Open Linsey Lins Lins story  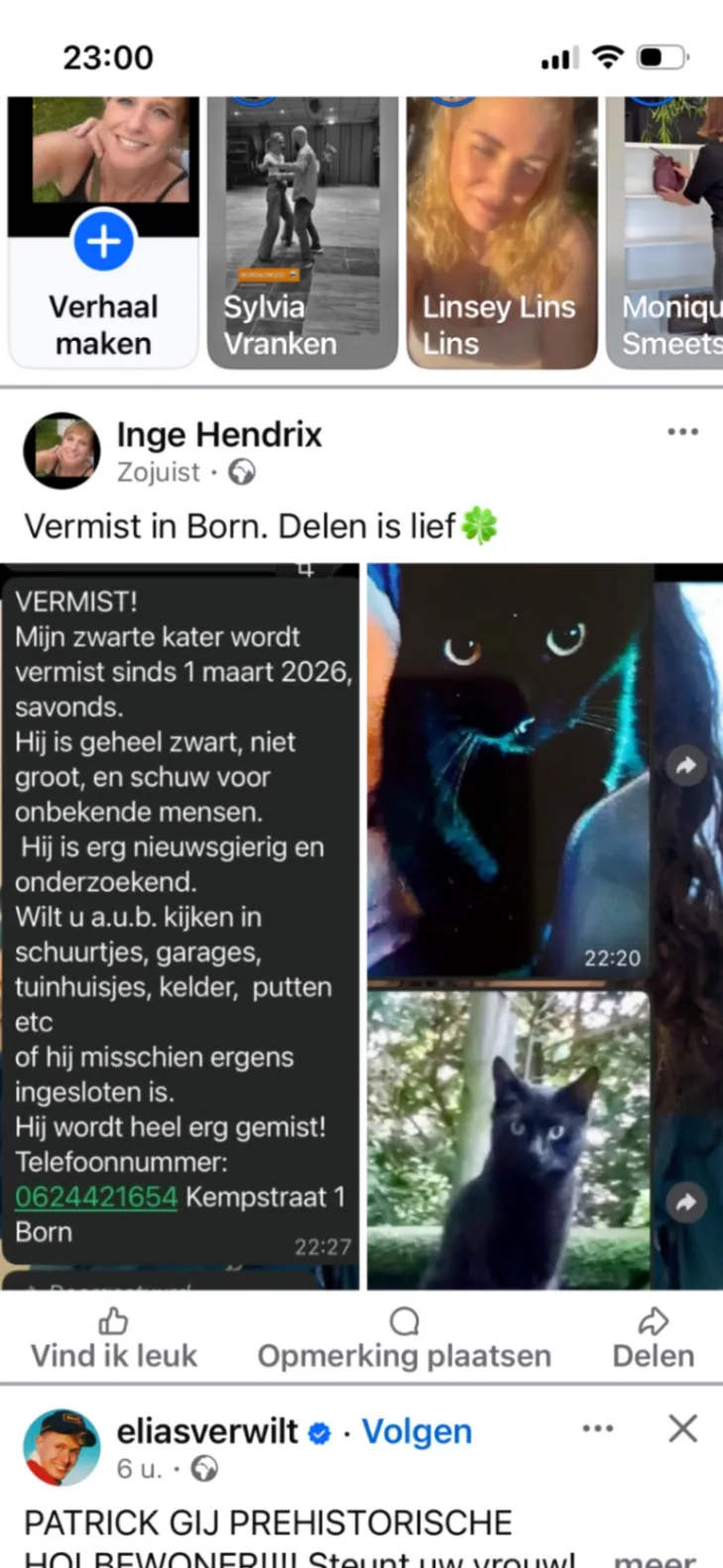[502, 233]
